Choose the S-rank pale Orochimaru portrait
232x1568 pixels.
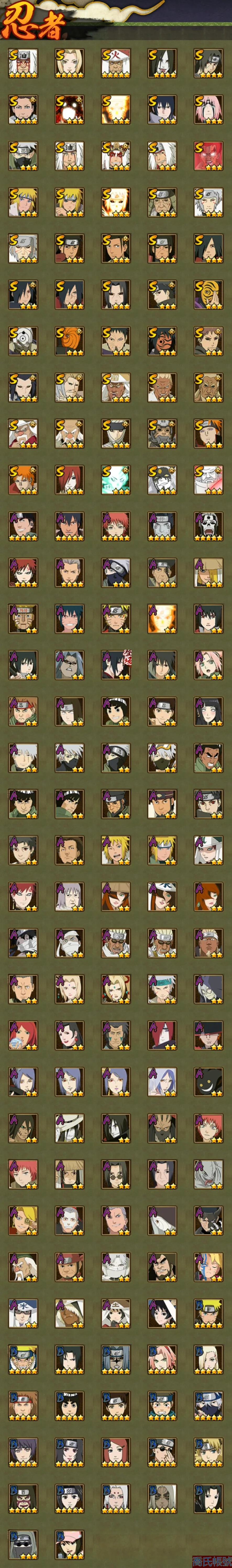click(x=162, y=63)
